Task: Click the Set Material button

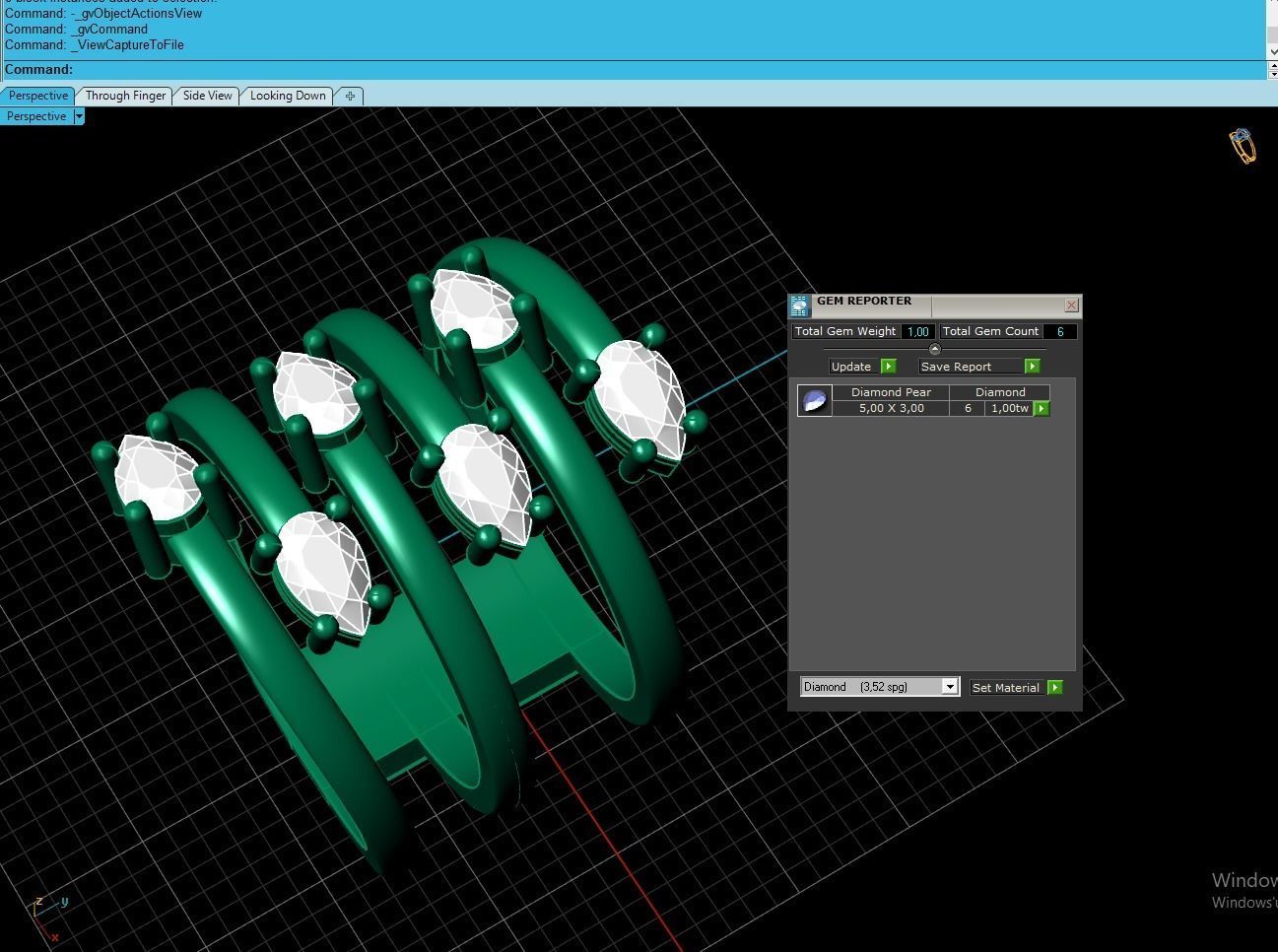Action: pyautogui.click(x=1006, y=688)
